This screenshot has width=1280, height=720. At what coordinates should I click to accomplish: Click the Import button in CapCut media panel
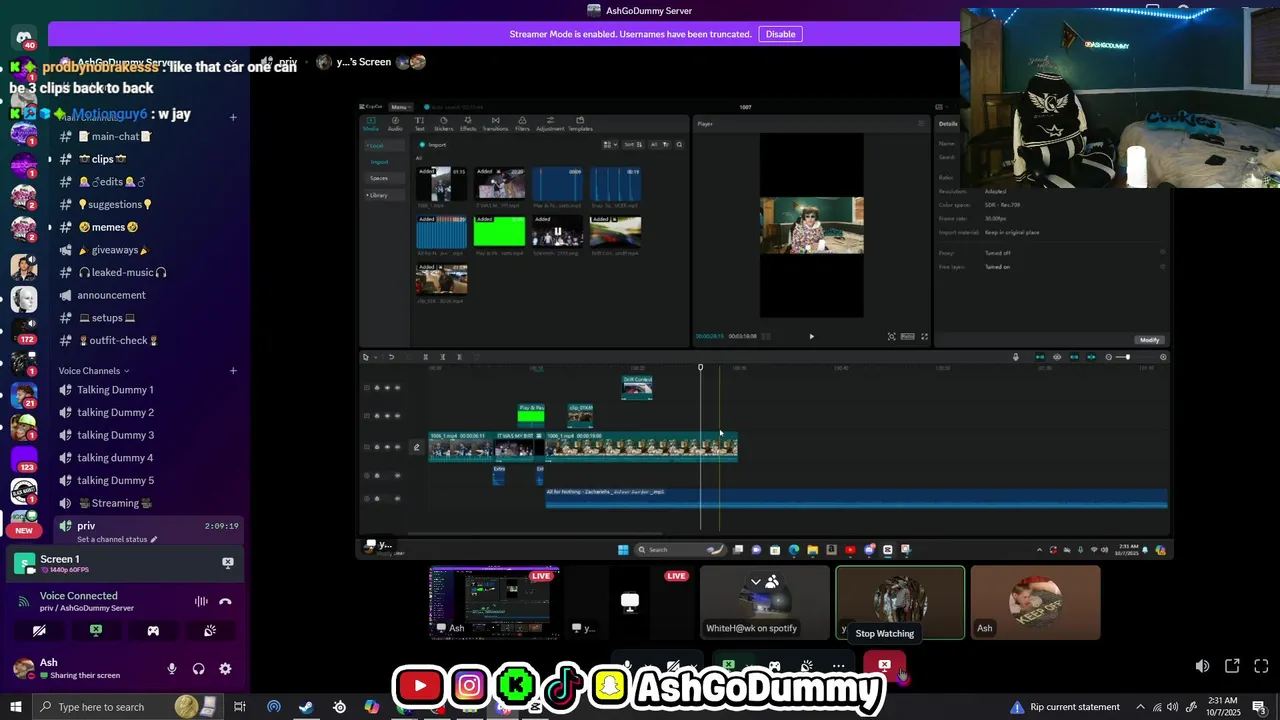[433, 145]
